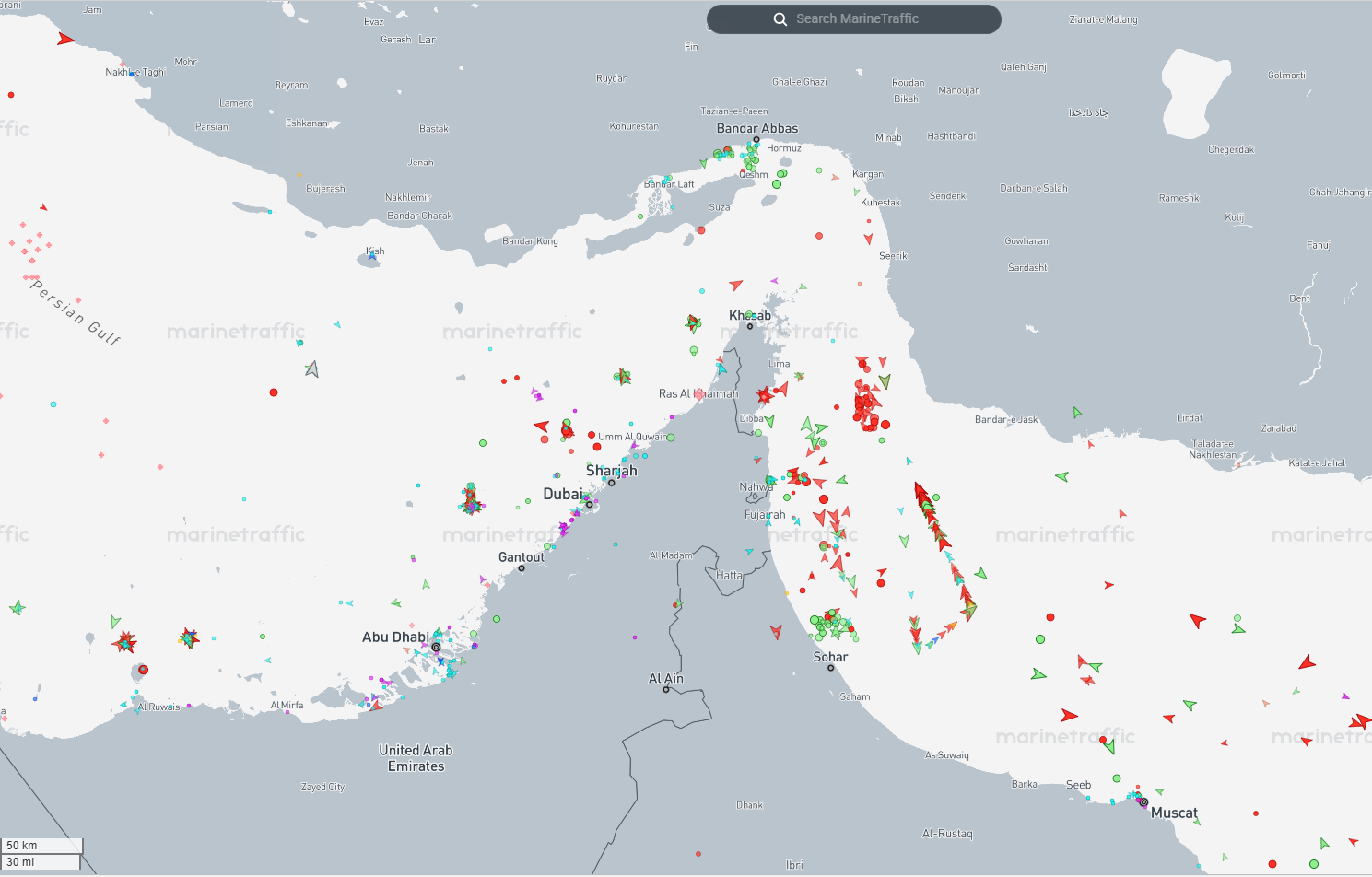
Task: Click the Sohar map label
Action: pos(830,657)
